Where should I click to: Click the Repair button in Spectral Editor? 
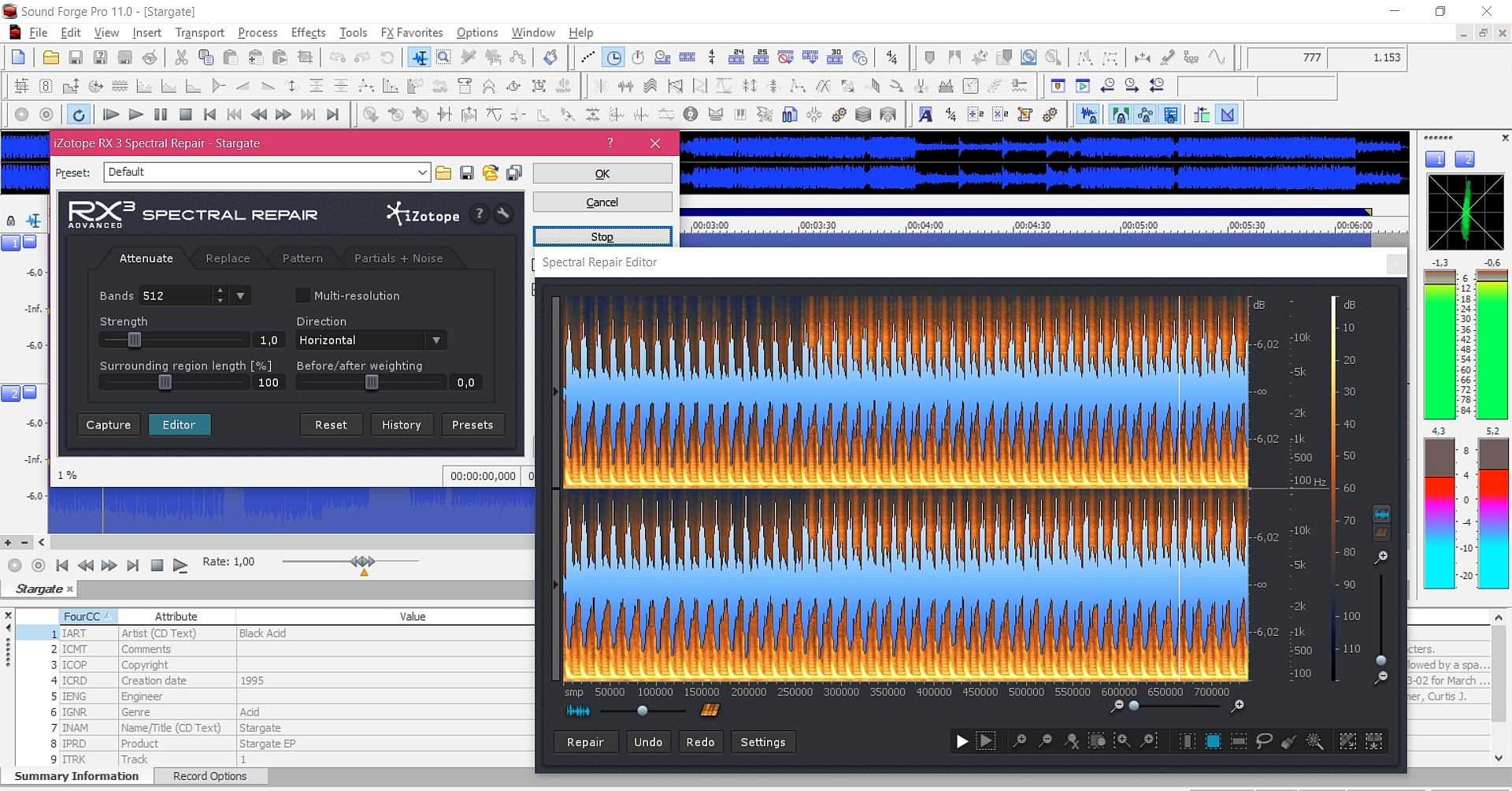click(x=585, y=742)
